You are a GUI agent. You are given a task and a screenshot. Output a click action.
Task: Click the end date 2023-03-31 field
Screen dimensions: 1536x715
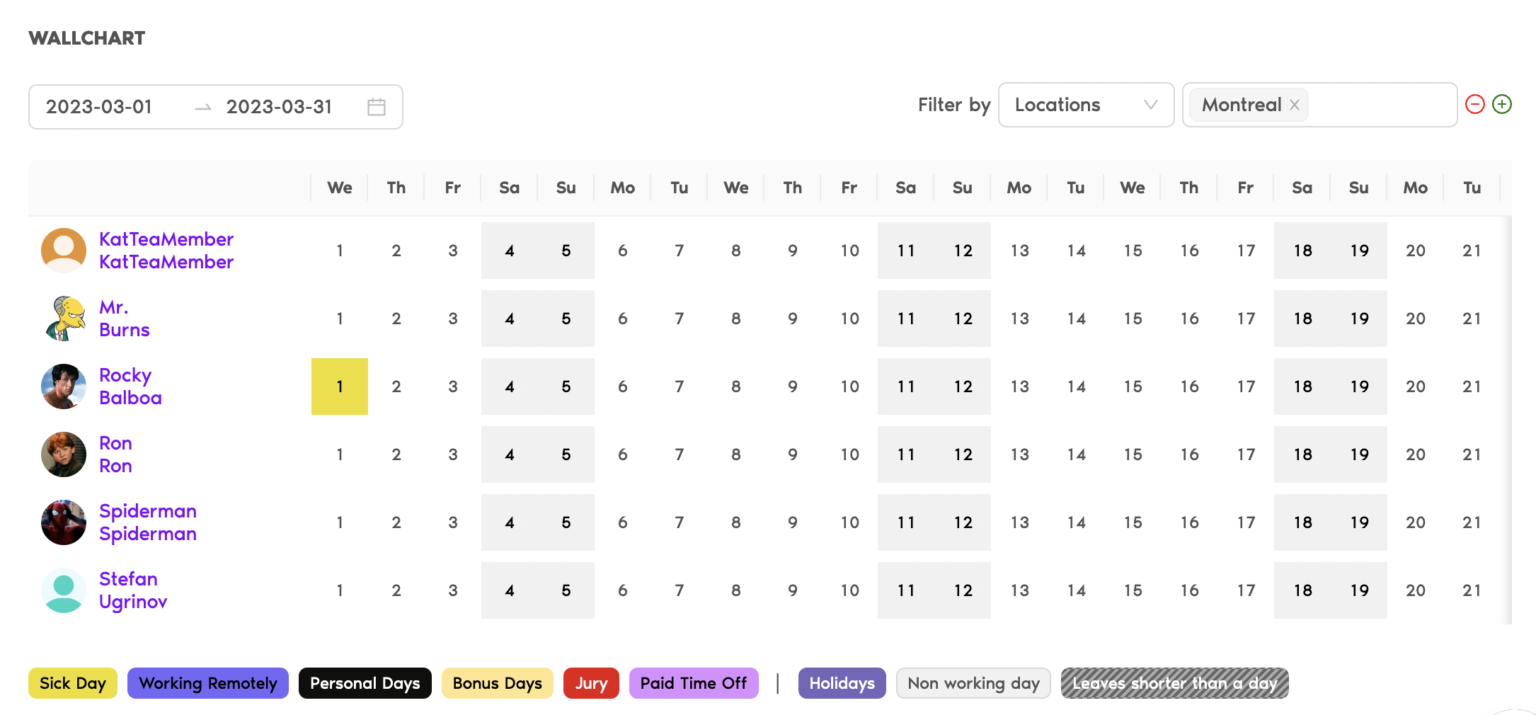(x=279, y=107)
